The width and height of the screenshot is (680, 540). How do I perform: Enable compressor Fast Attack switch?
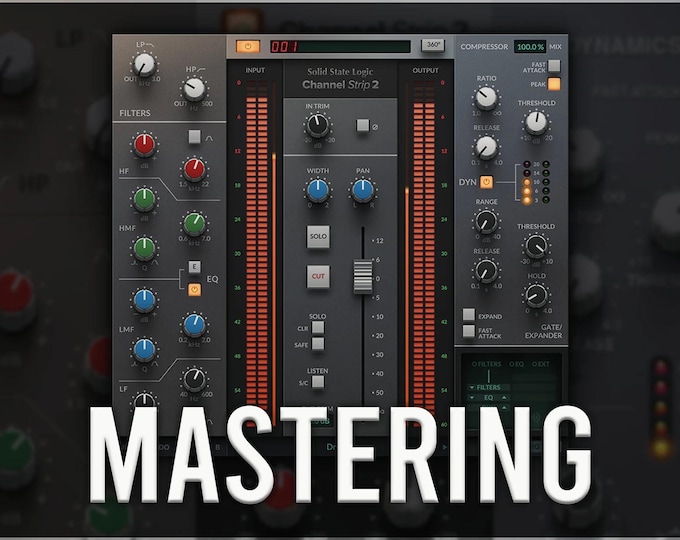tap(554, 65)
